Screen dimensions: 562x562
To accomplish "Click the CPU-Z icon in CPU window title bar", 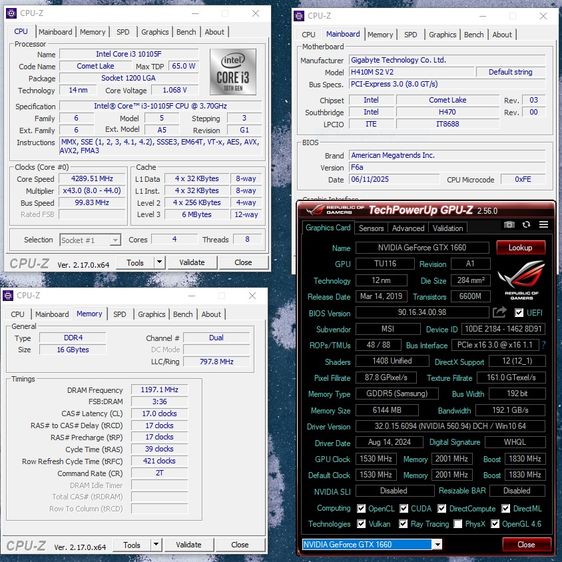I will (11, 14).
